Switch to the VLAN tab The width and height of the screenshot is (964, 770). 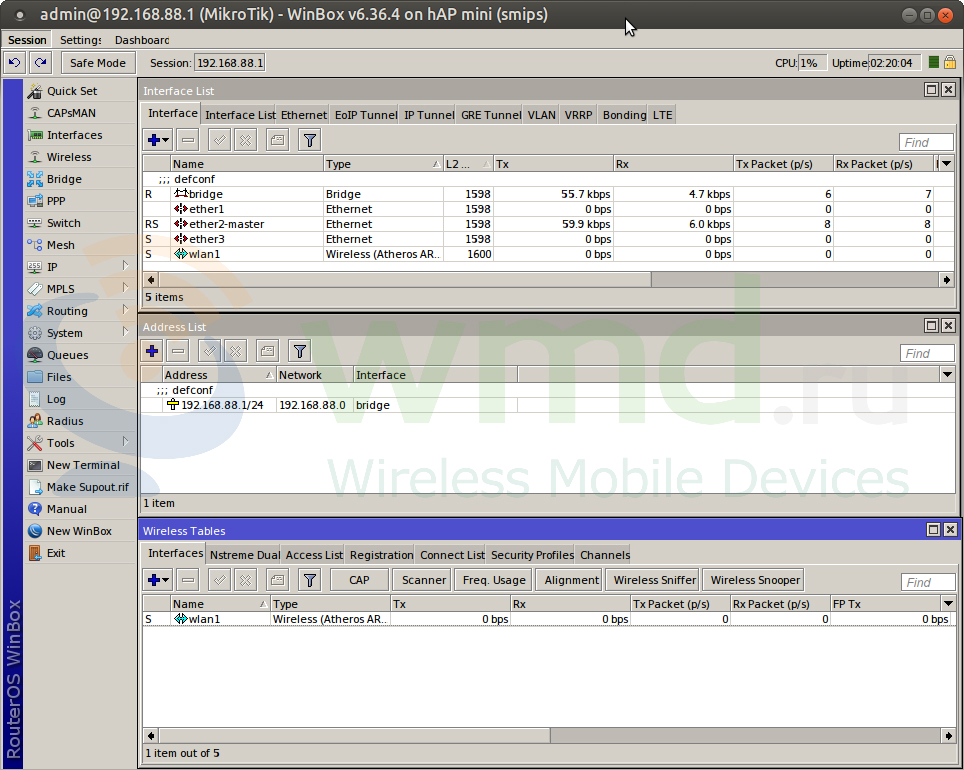pos(542,115)
